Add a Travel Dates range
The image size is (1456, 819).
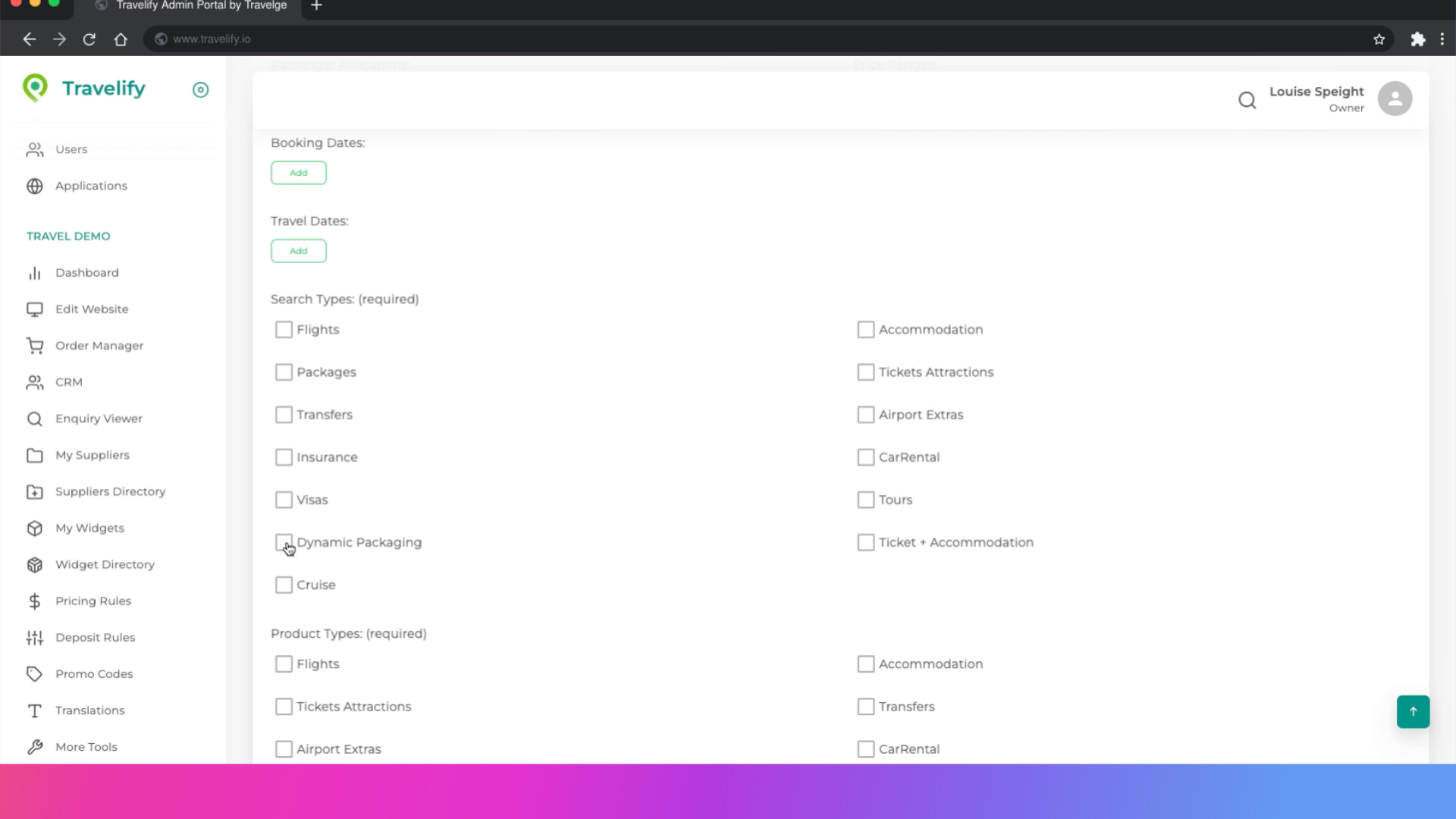pos(299,251)
